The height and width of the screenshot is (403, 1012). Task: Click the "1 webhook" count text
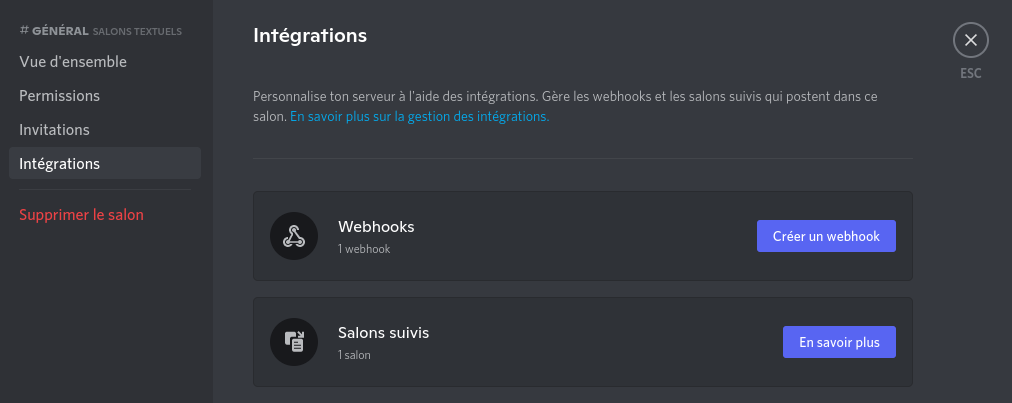tap(364, 249)
